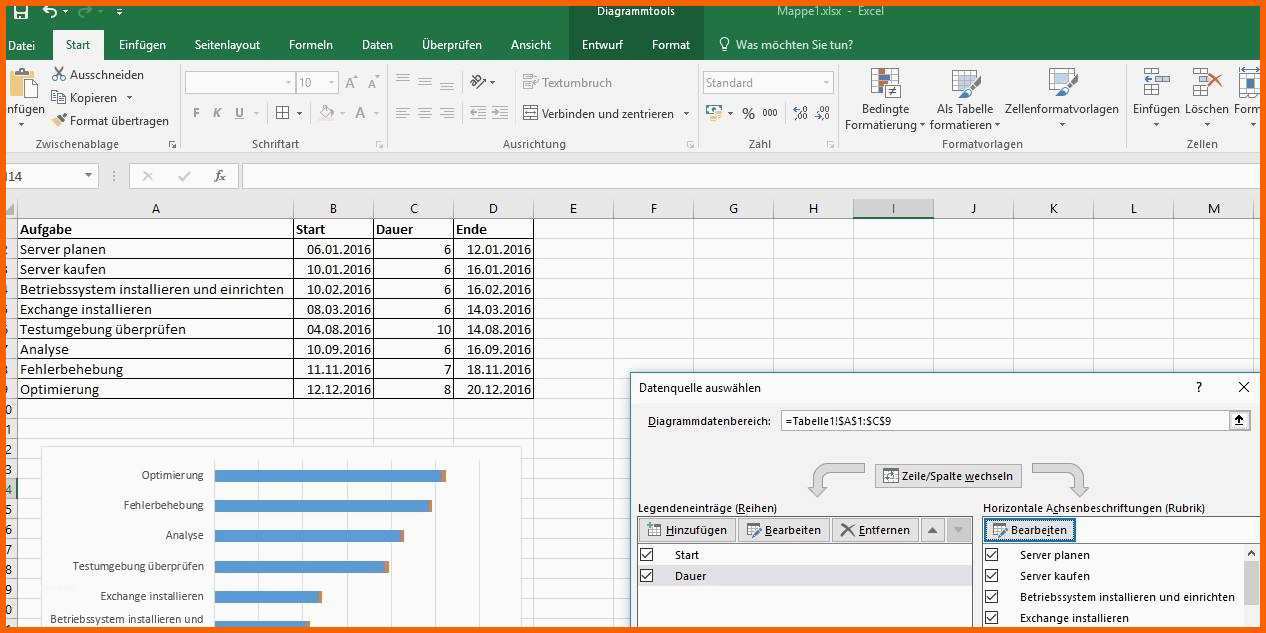Open the font size dropdown
Image resolution: width=1266 pixels, height=633 pixels.
tap(332, 83)
